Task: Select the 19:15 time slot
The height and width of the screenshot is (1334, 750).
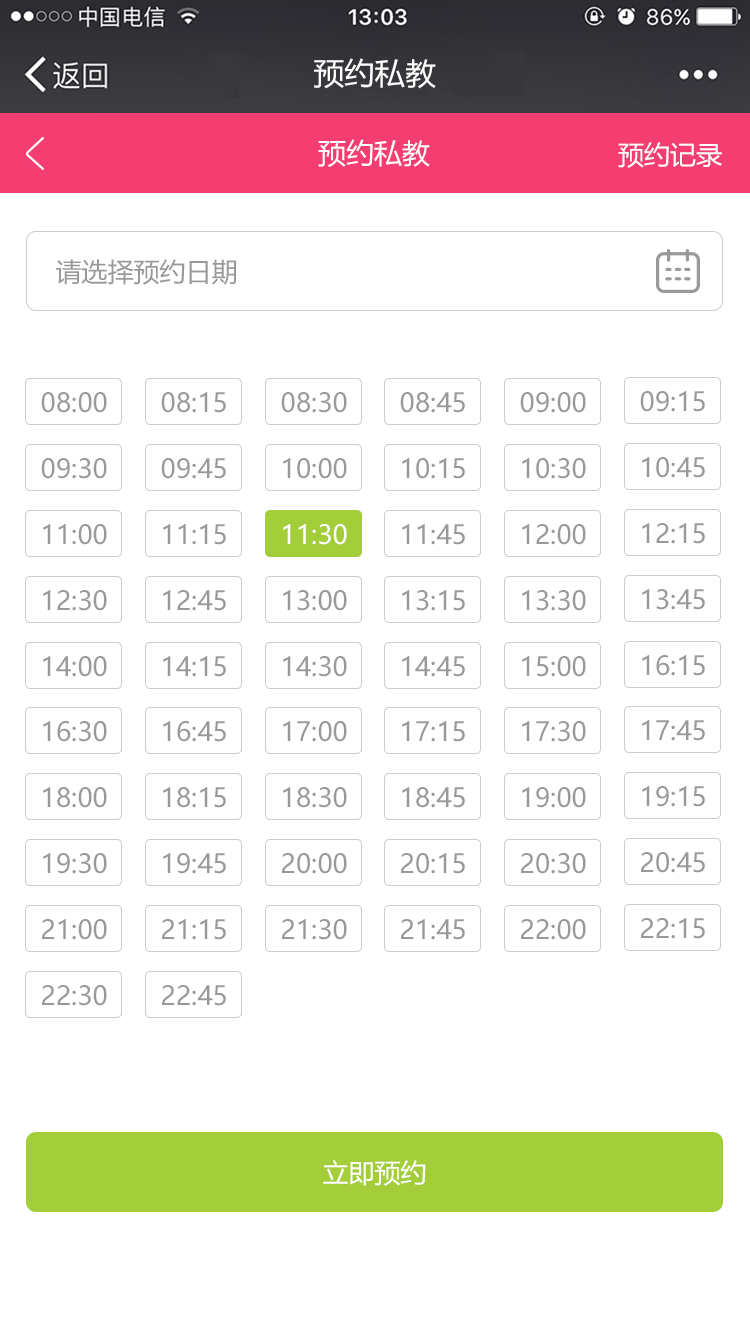Action: click(x=672, y=796)
